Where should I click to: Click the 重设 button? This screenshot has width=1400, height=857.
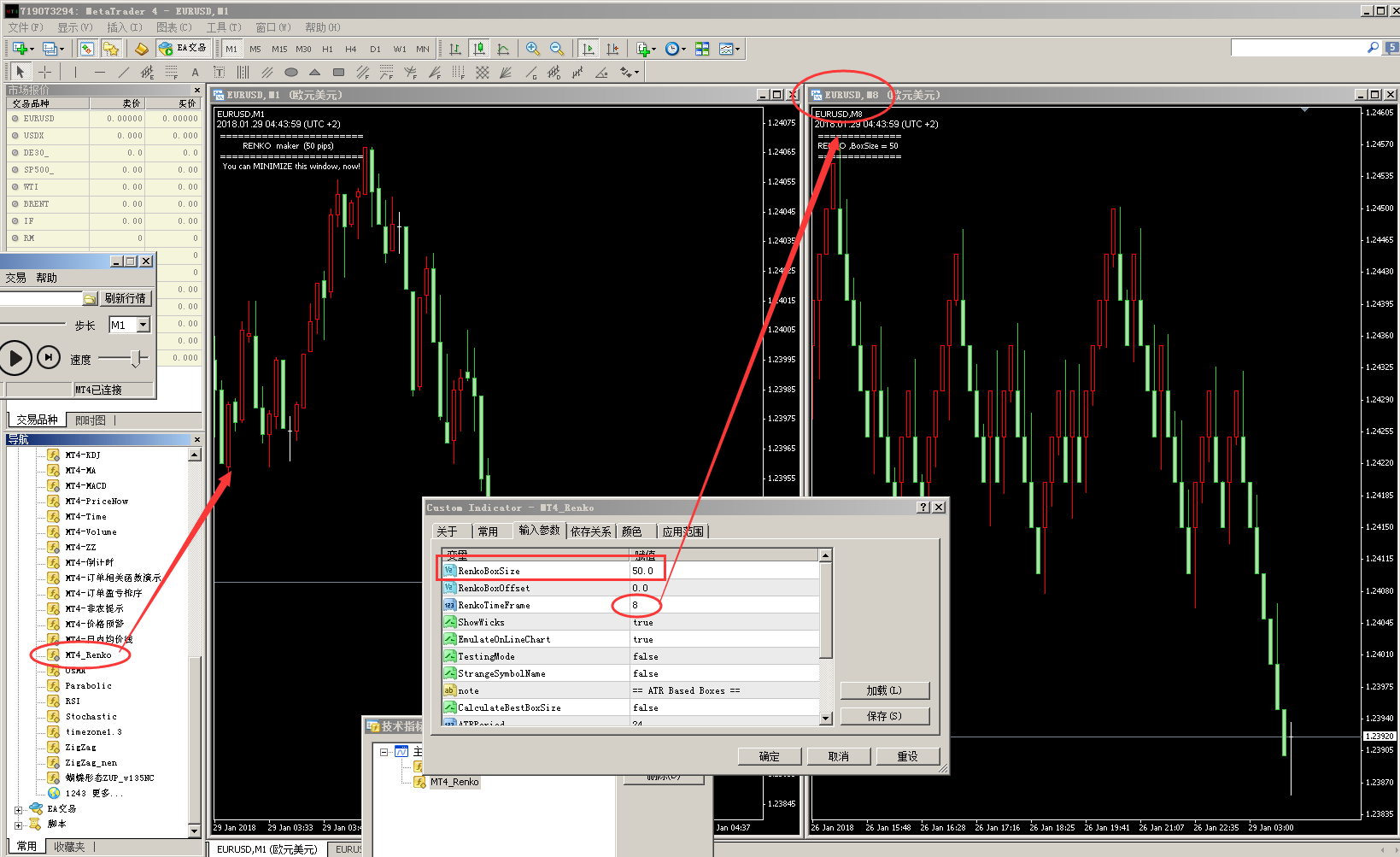(908, 756)
